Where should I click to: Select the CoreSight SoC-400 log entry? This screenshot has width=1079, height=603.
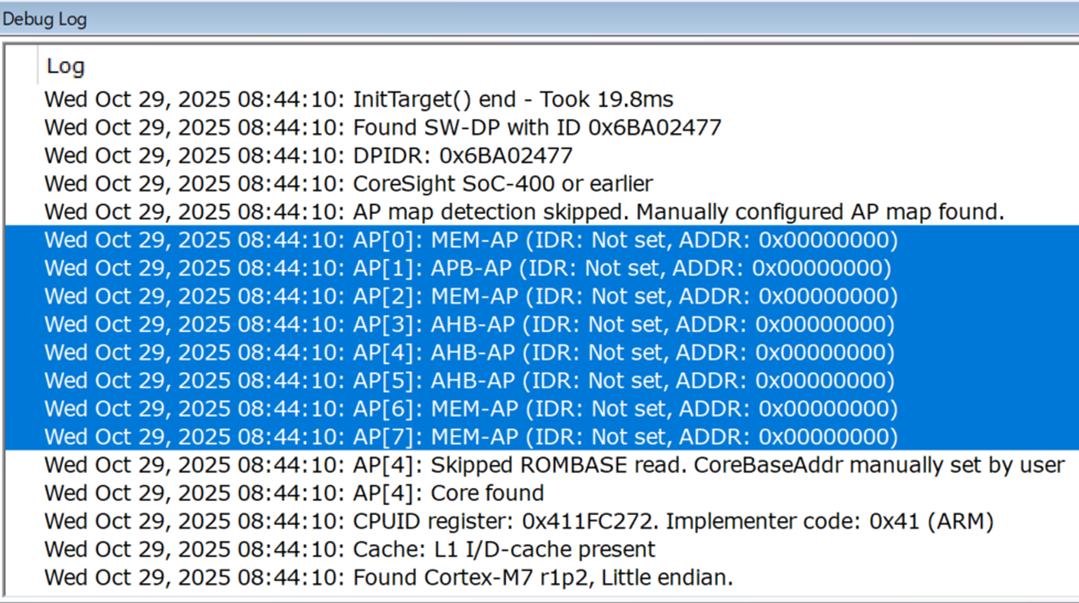pyautogui.click(x=348, y=184)
